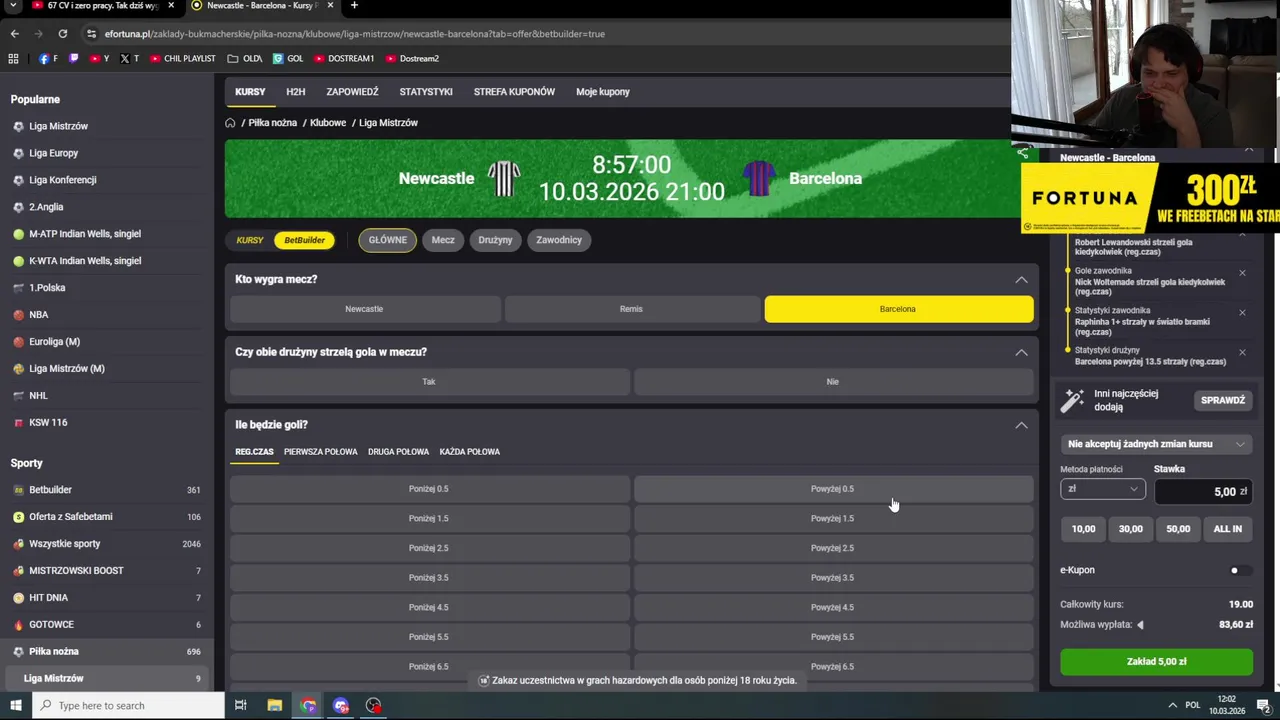1280x720 pixels.
Task: Open the OLD bookmarks folder
Action: point(245,59)
